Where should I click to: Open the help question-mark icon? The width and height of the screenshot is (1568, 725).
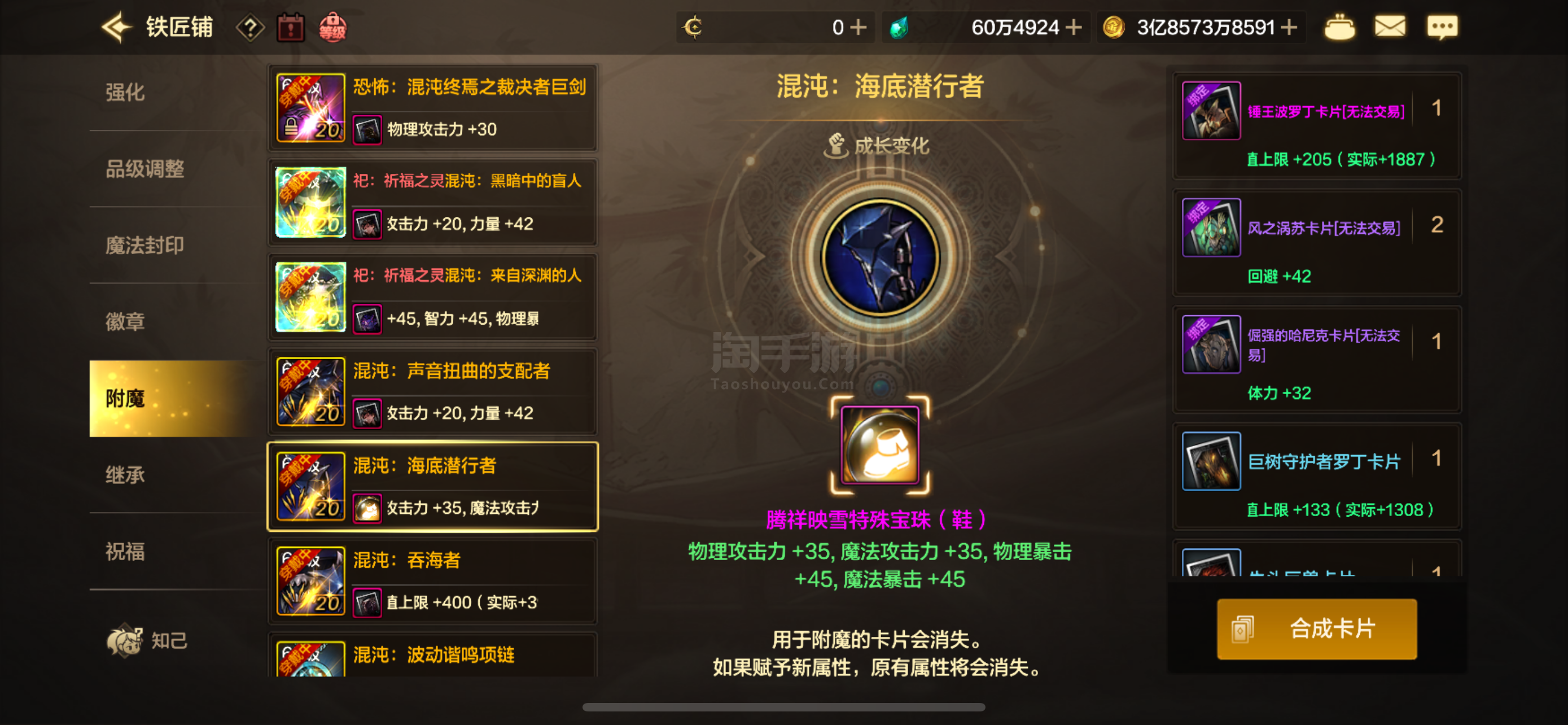point(250,28)
